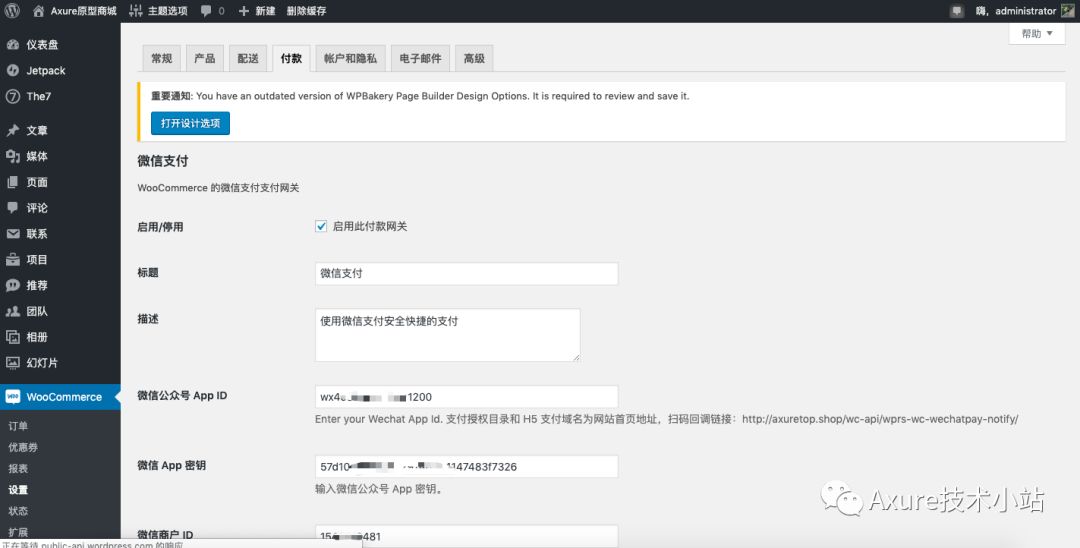This screenshot has width=1080, height=548.
Task: Open the comments bubble icon
Action: click(x=206, y=11)
